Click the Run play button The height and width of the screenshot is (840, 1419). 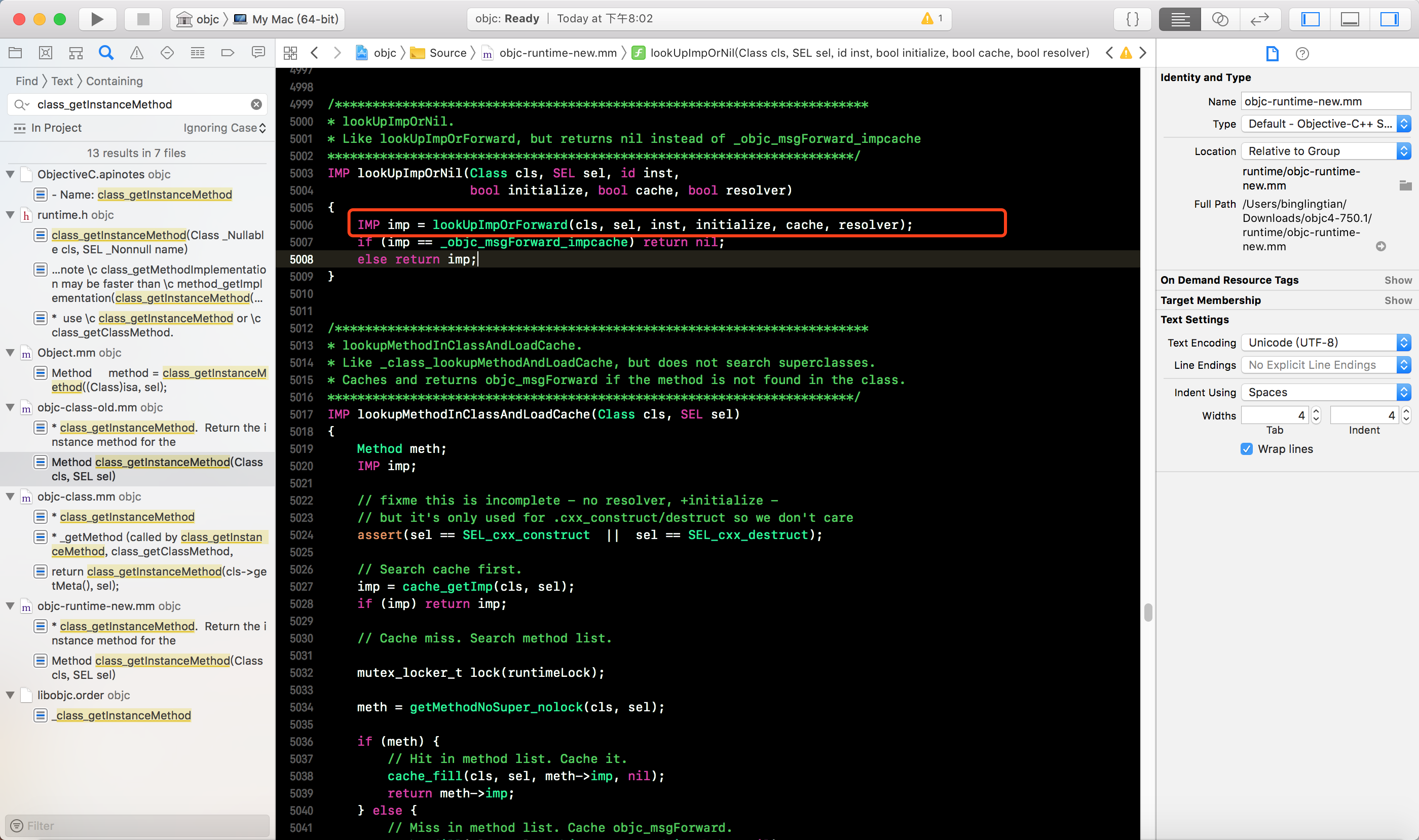click(97, 19)
